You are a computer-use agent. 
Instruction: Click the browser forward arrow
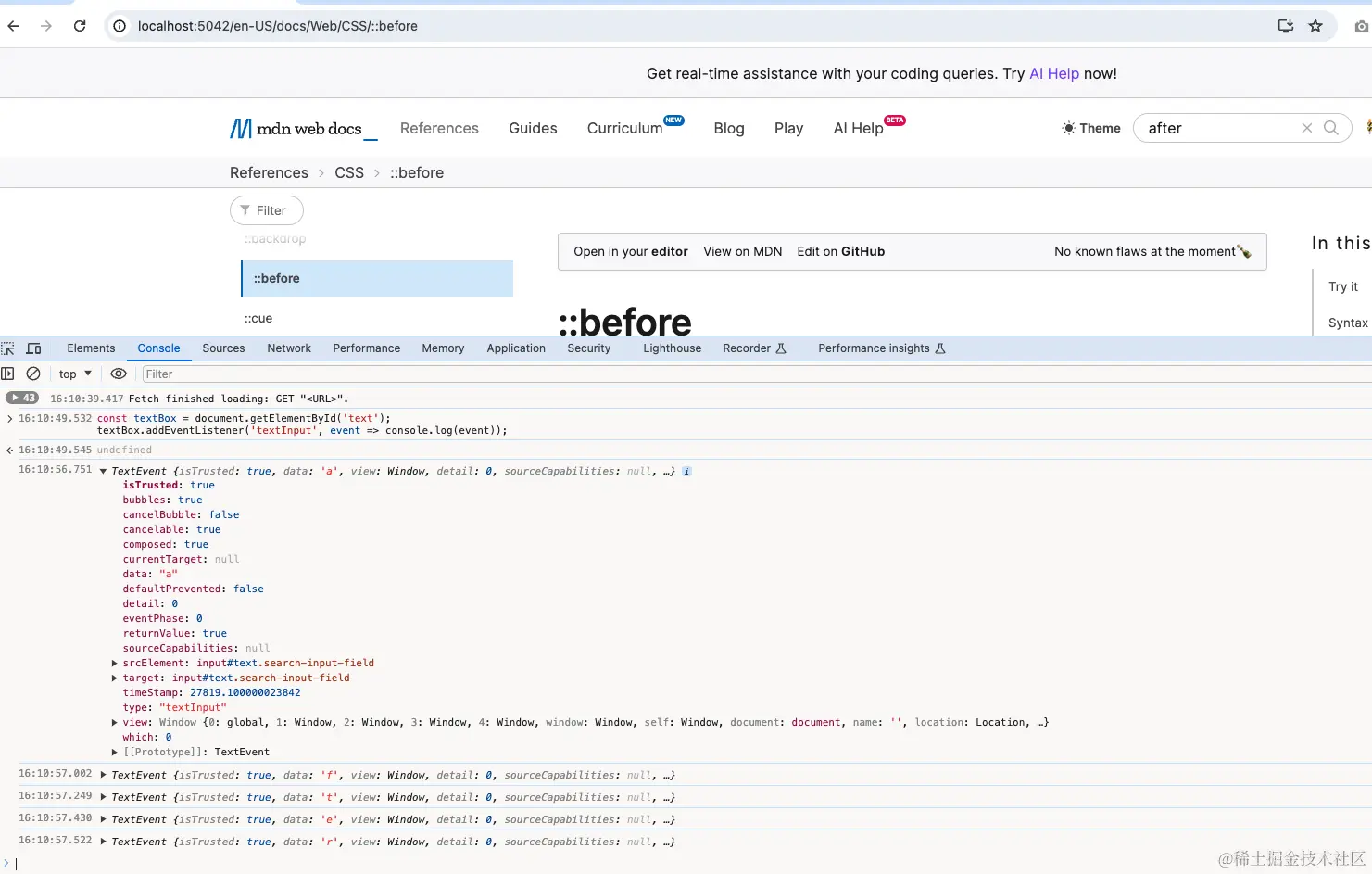46,26
